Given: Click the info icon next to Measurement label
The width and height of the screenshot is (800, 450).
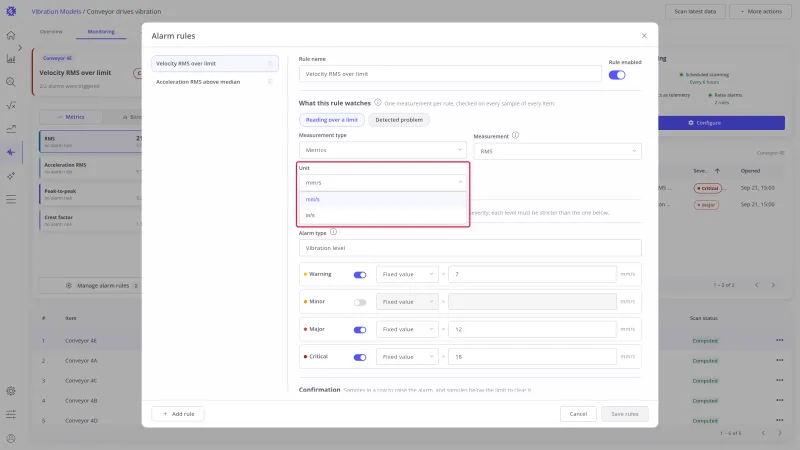Looking at the screenshot, I should click(515, 135).
